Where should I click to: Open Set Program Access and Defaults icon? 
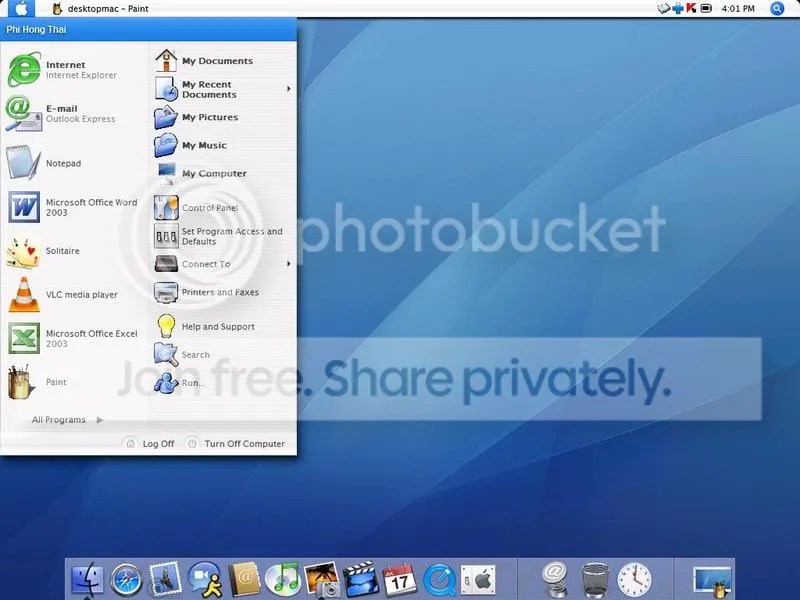166,236
